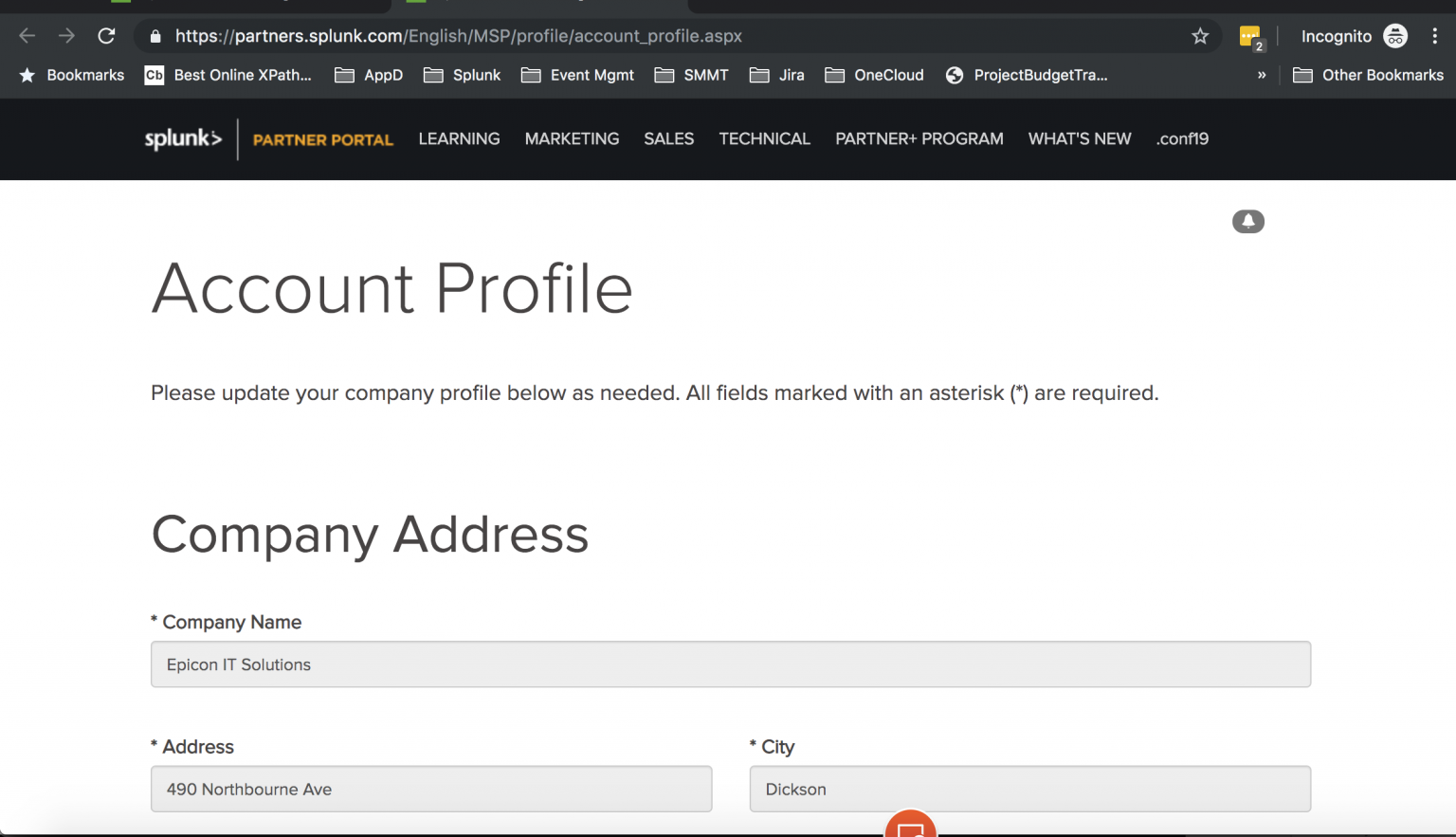Open the LEARNING navigation menu
The image size is (1456, 837).
pos(459,138)
